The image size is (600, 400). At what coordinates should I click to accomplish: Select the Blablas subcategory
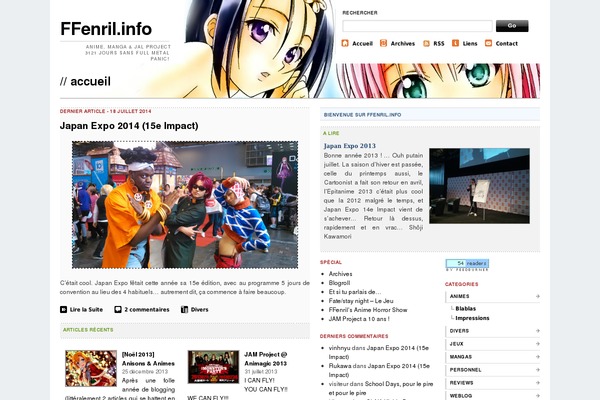pos(465,309)
